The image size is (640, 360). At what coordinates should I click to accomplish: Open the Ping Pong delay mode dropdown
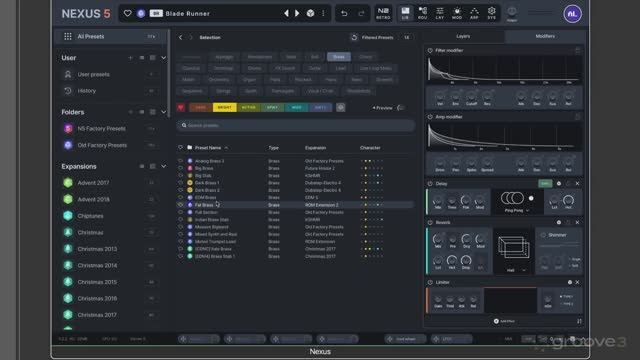(x=517, y=211)
